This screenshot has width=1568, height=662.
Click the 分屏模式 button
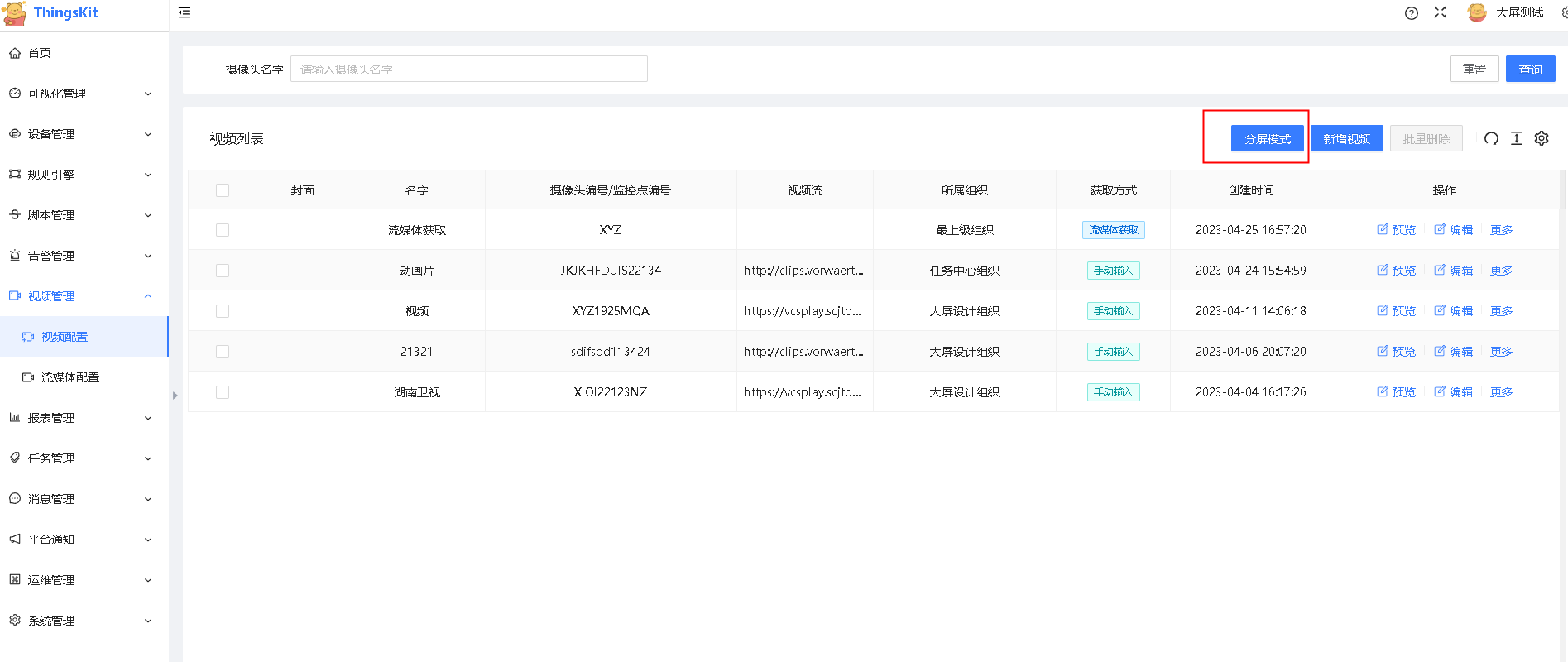click(1267, 138)
